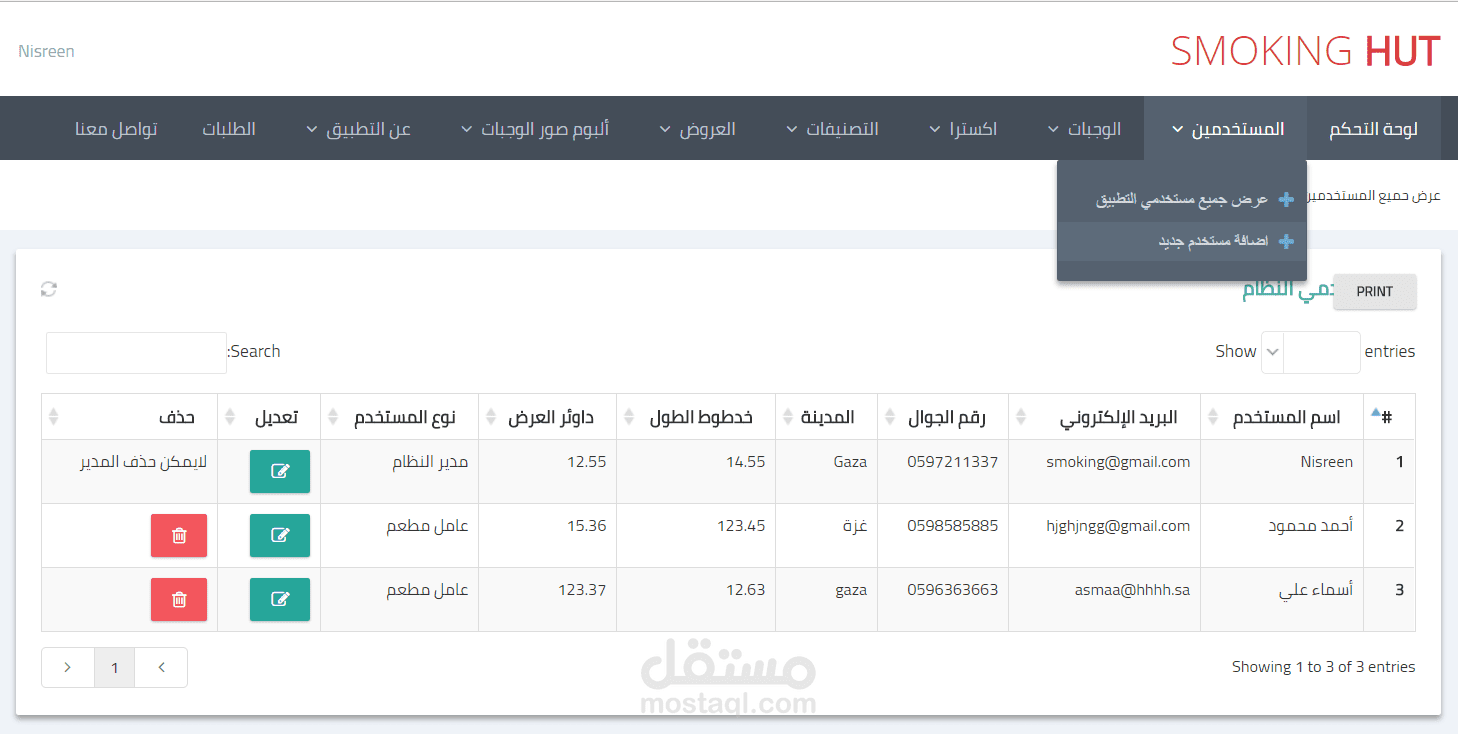This screenshot has width=1458, height=734.
Task: Click phone number 0598585885
Action: pos(953,526)
